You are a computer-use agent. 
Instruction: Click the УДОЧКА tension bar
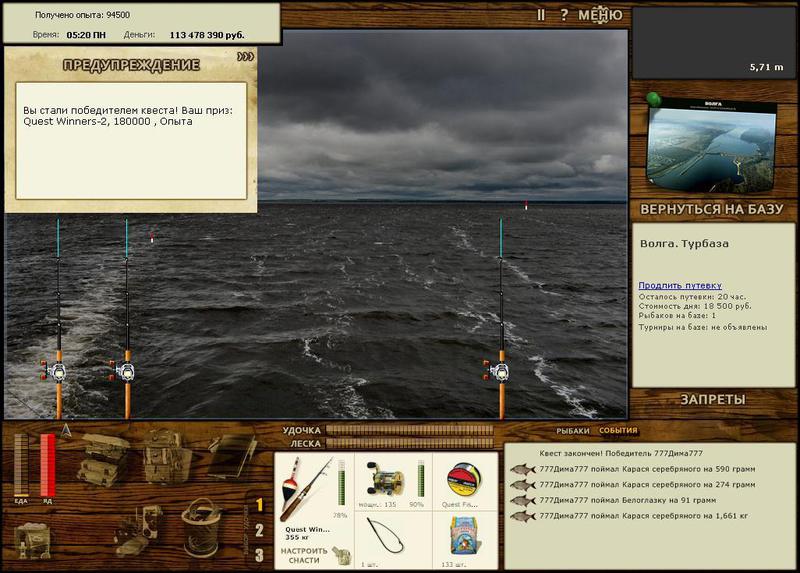410,430
